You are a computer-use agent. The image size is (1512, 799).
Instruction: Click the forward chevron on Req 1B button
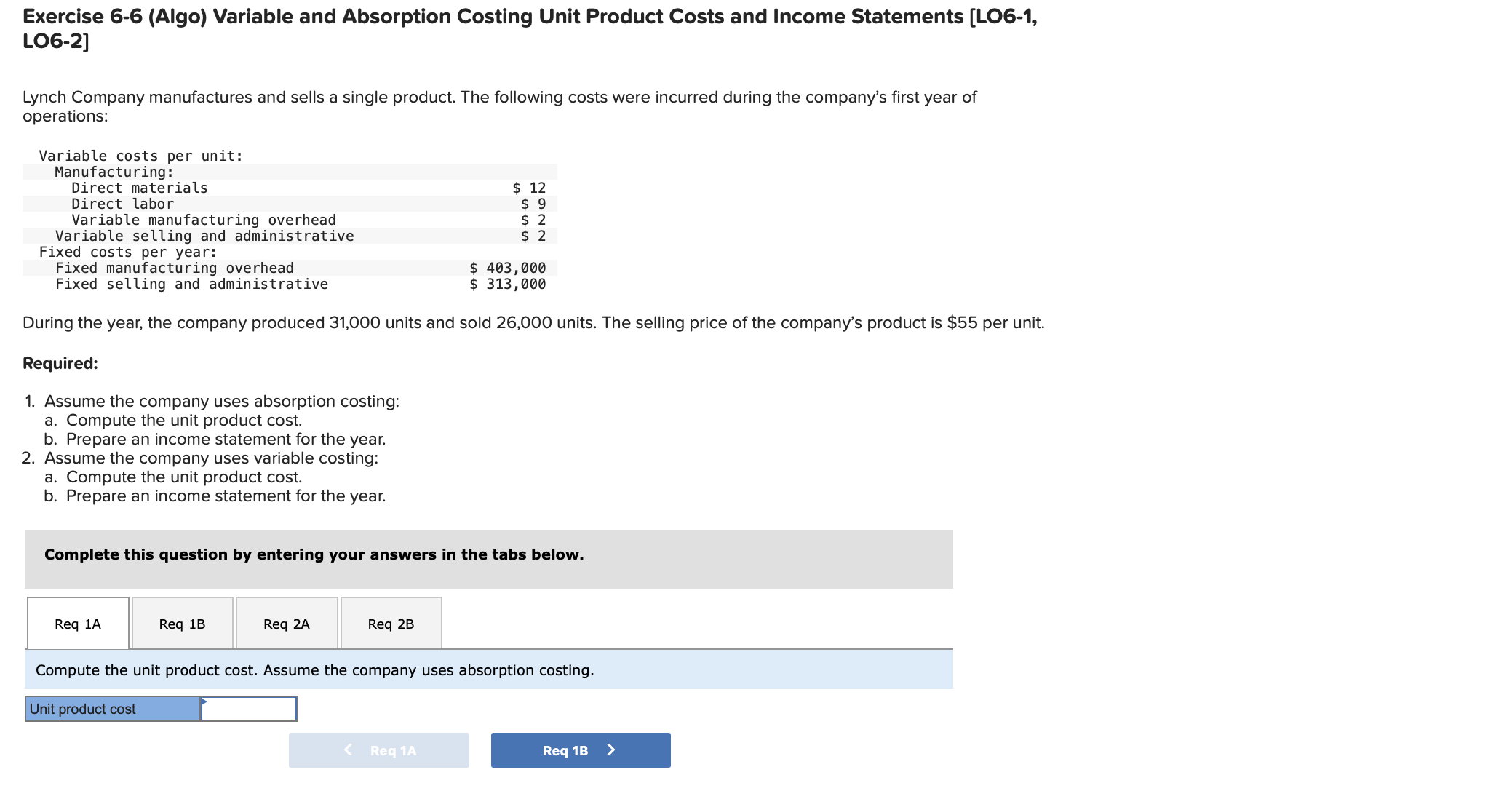pos(611,750)
